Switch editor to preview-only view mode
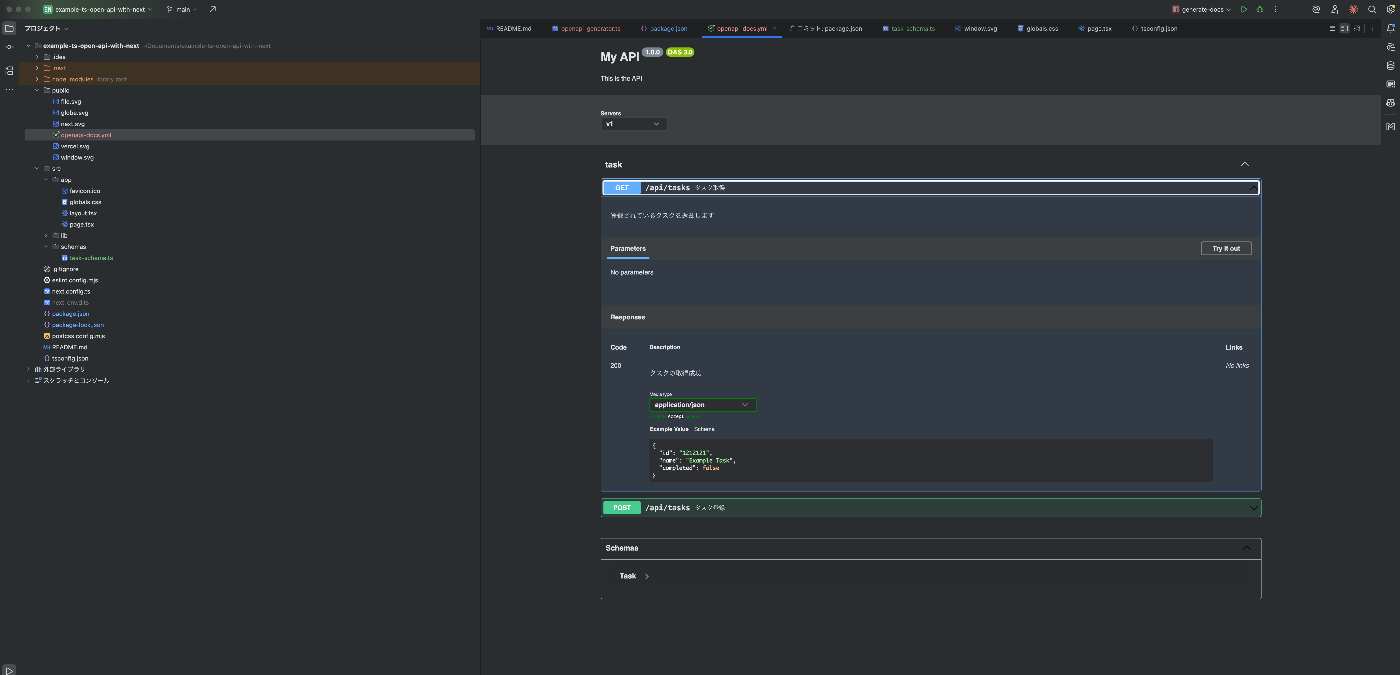This screenshot has width=1400, height=675. [1358, 28]
